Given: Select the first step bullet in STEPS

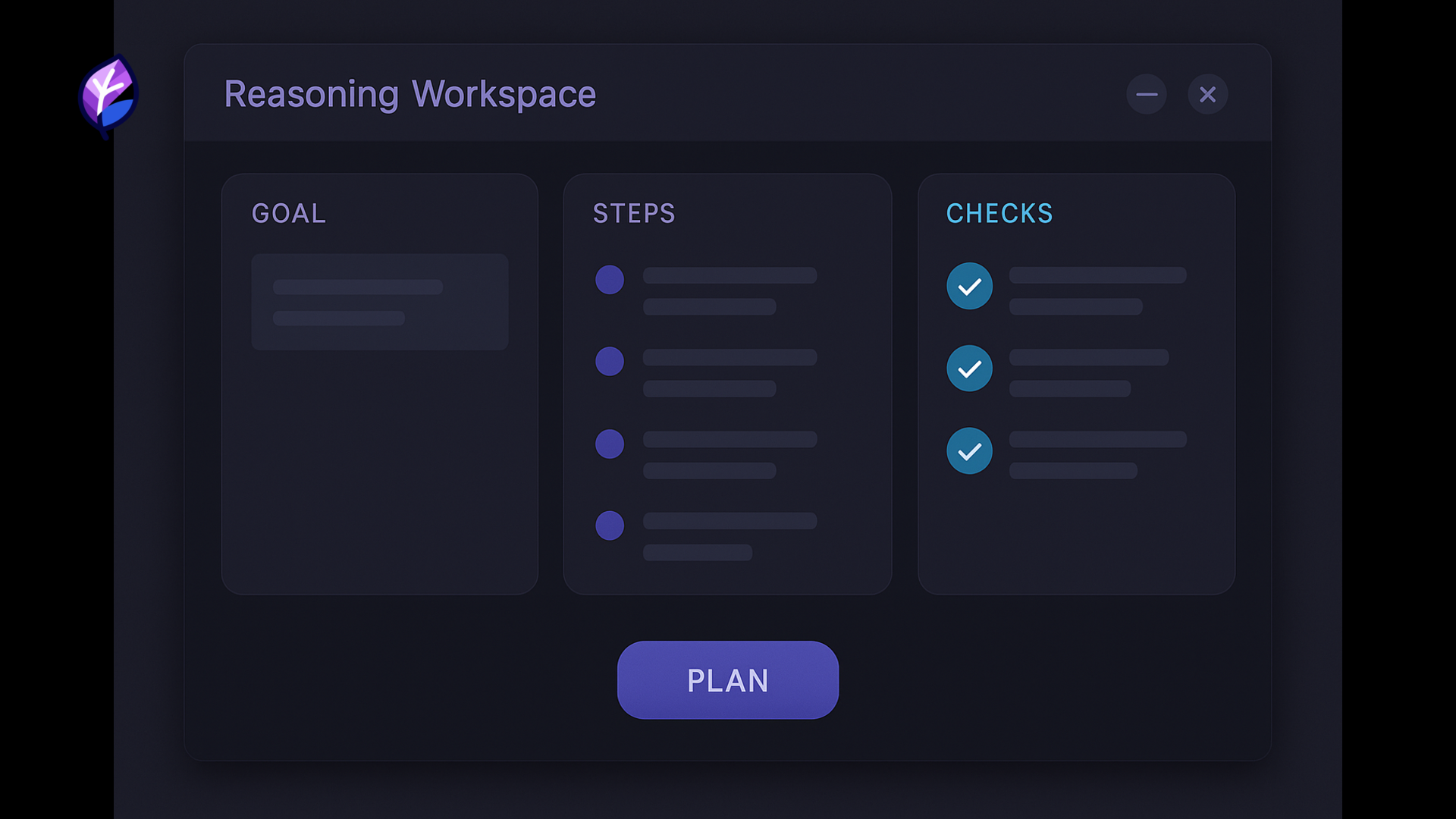Looking at the screenshot, I should (x=609, y=280).
